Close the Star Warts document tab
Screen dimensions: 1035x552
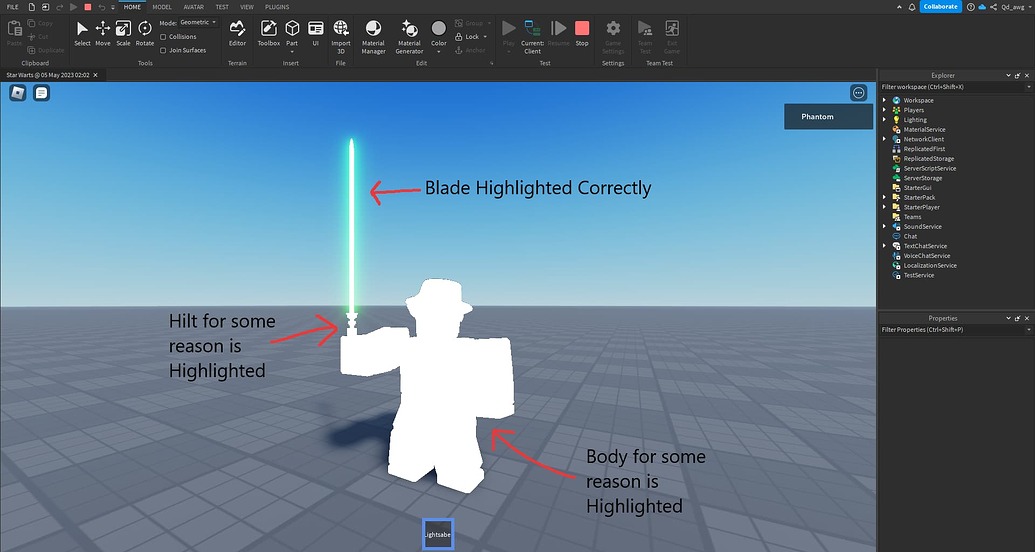[95, 75]
